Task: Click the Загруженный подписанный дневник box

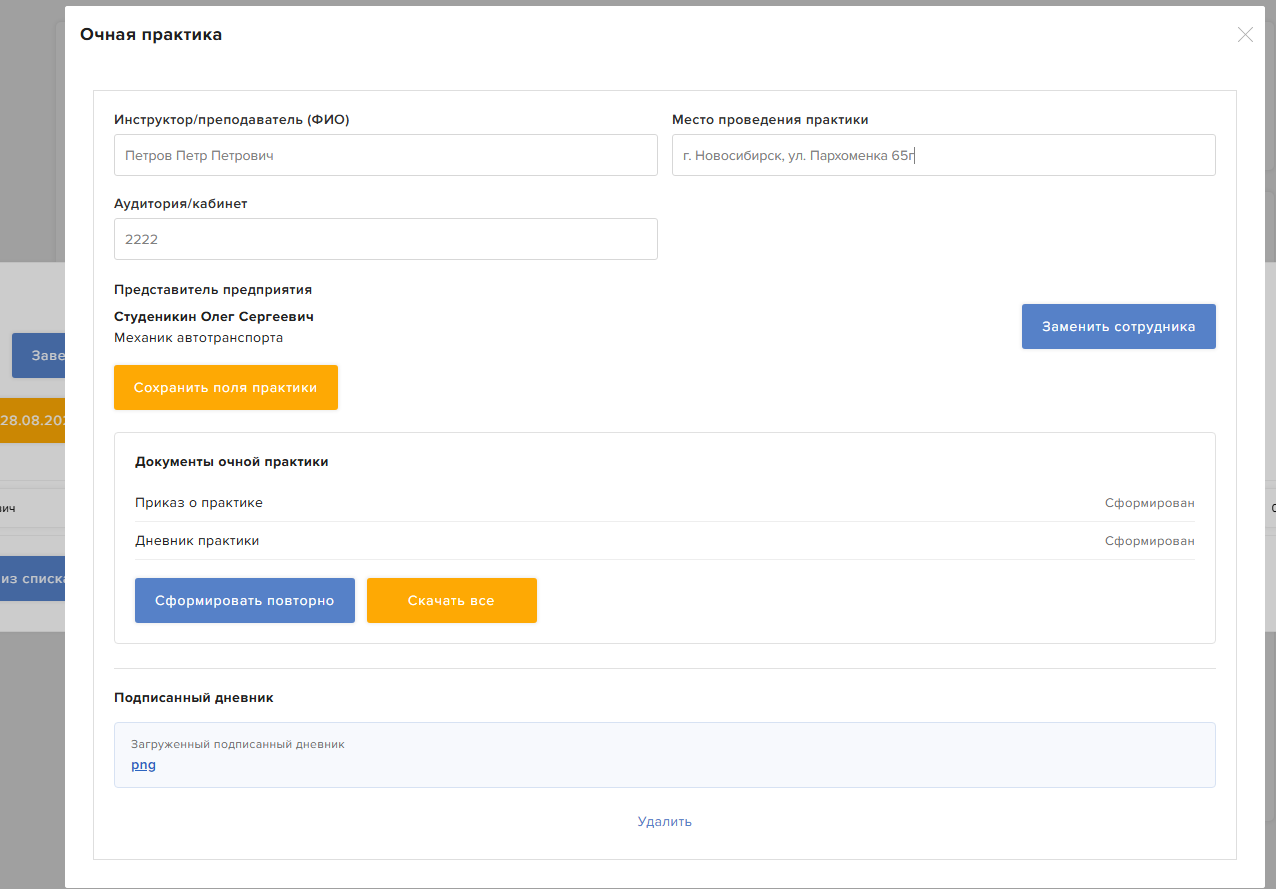Action: point(665,755)
